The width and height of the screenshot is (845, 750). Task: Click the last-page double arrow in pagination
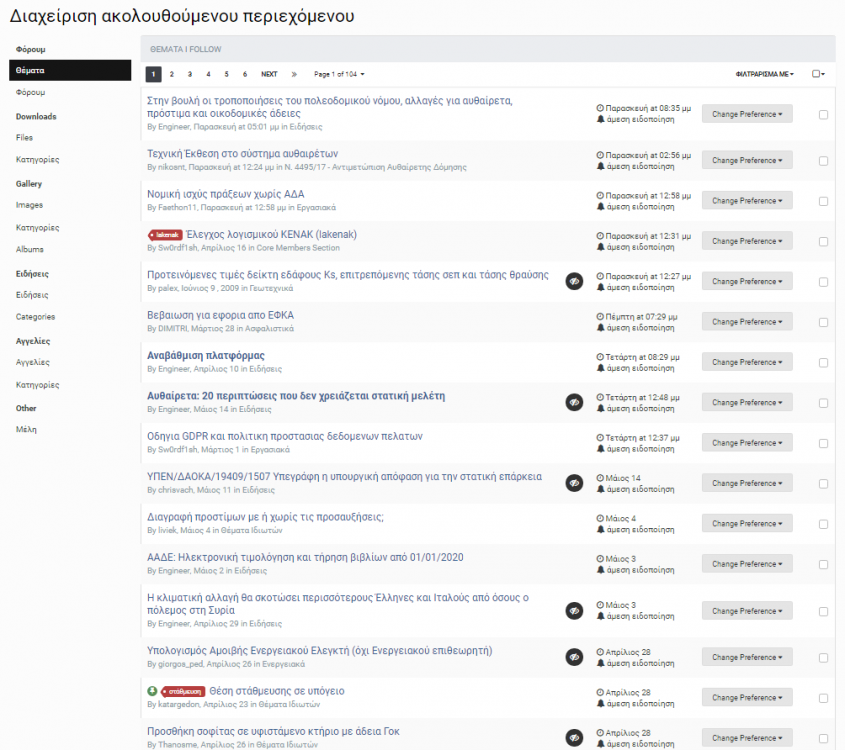[294, 74]
